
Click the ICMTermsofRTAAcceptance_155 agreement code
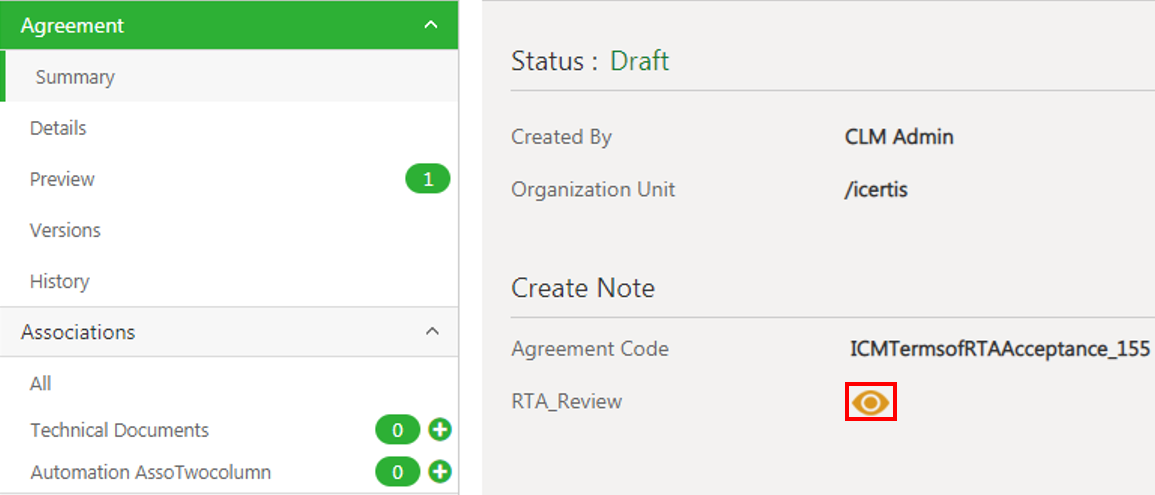click(x=999, y=348)
